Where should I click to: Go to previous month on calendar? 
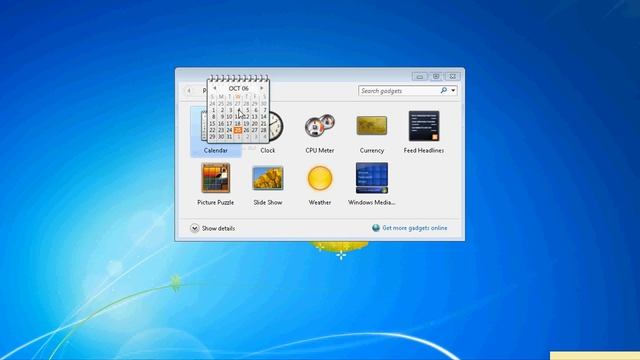pos(215,88)
